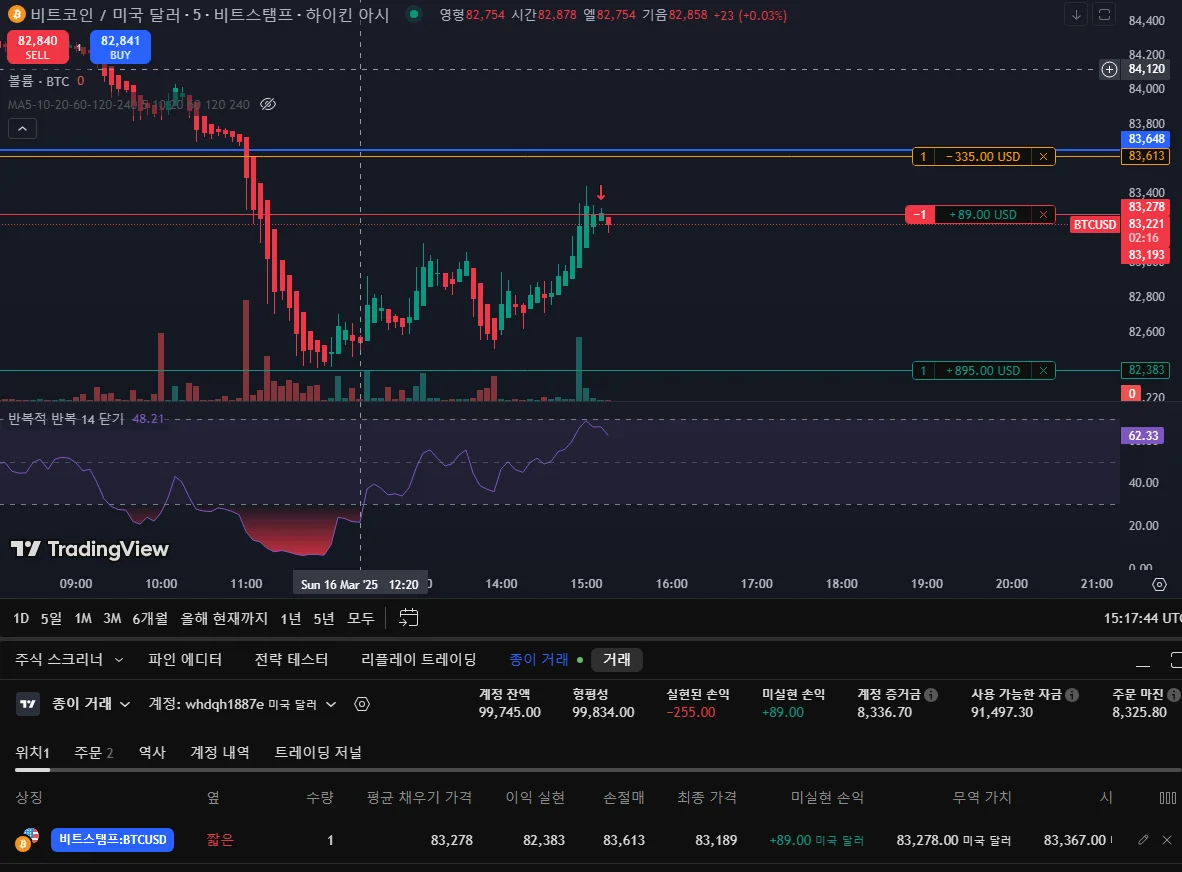The height and width of the screenshot is (872, 1182).
Task: Click the 비트코인 / 미국 달러 chart title
Action: tap(106, 14)
